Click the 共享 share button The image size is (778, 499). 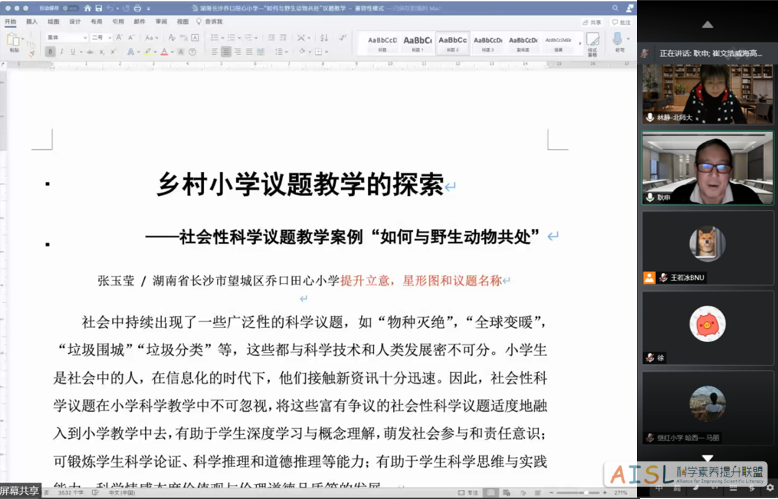(592, 22)
